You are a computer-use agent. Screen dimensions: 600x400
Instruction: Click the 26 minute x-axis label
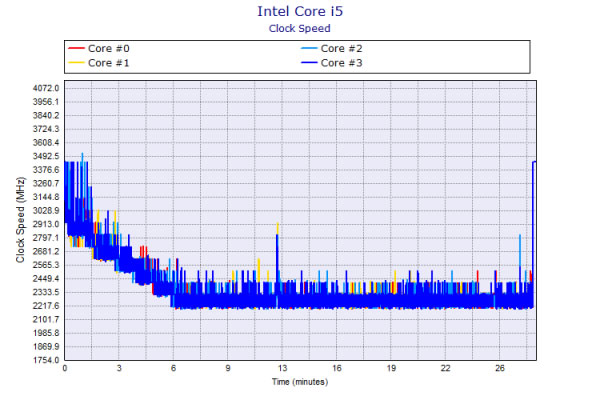500,368
